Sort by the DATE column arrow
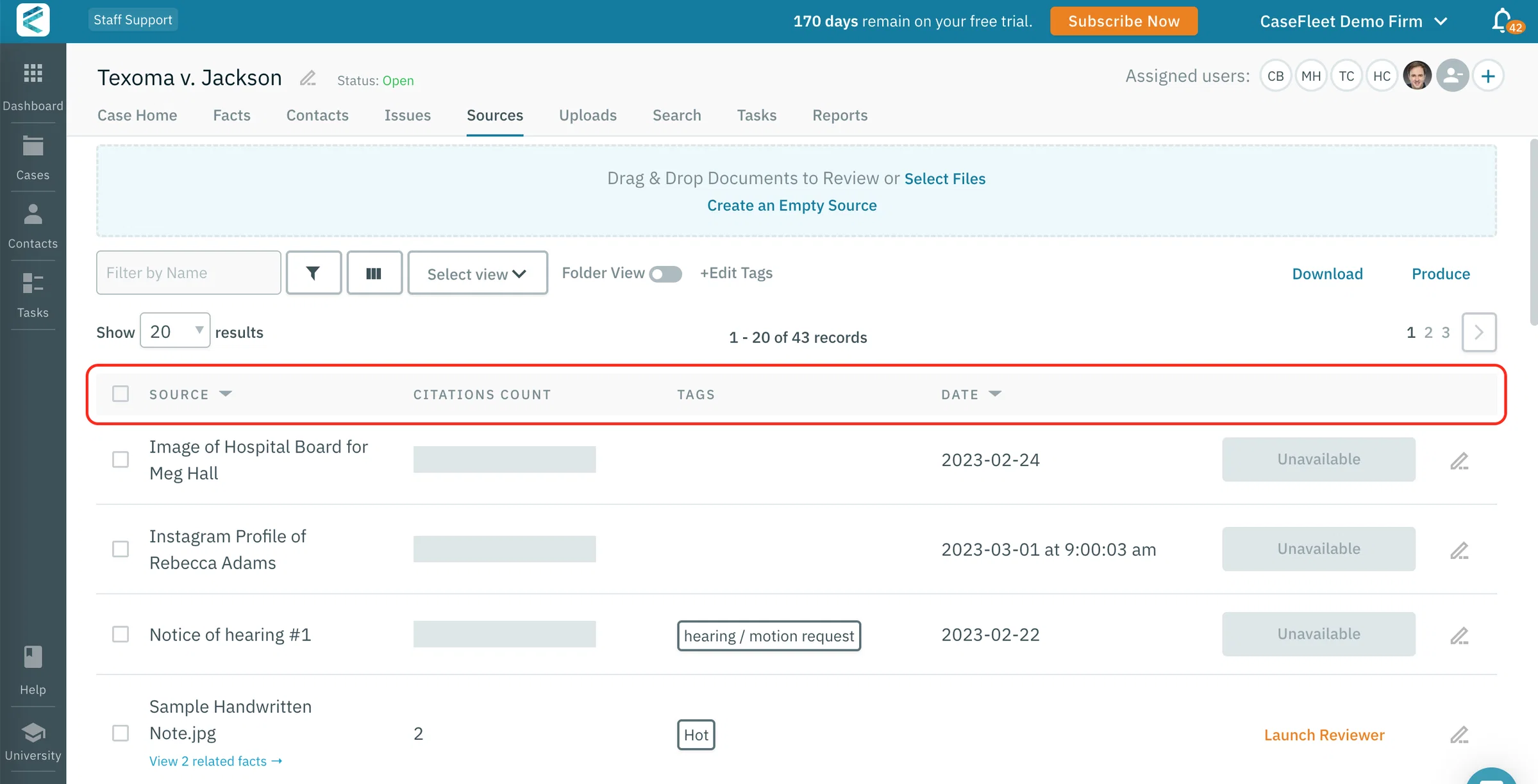This screenshot has width=1538, height=784. click(x=995, y=394)
